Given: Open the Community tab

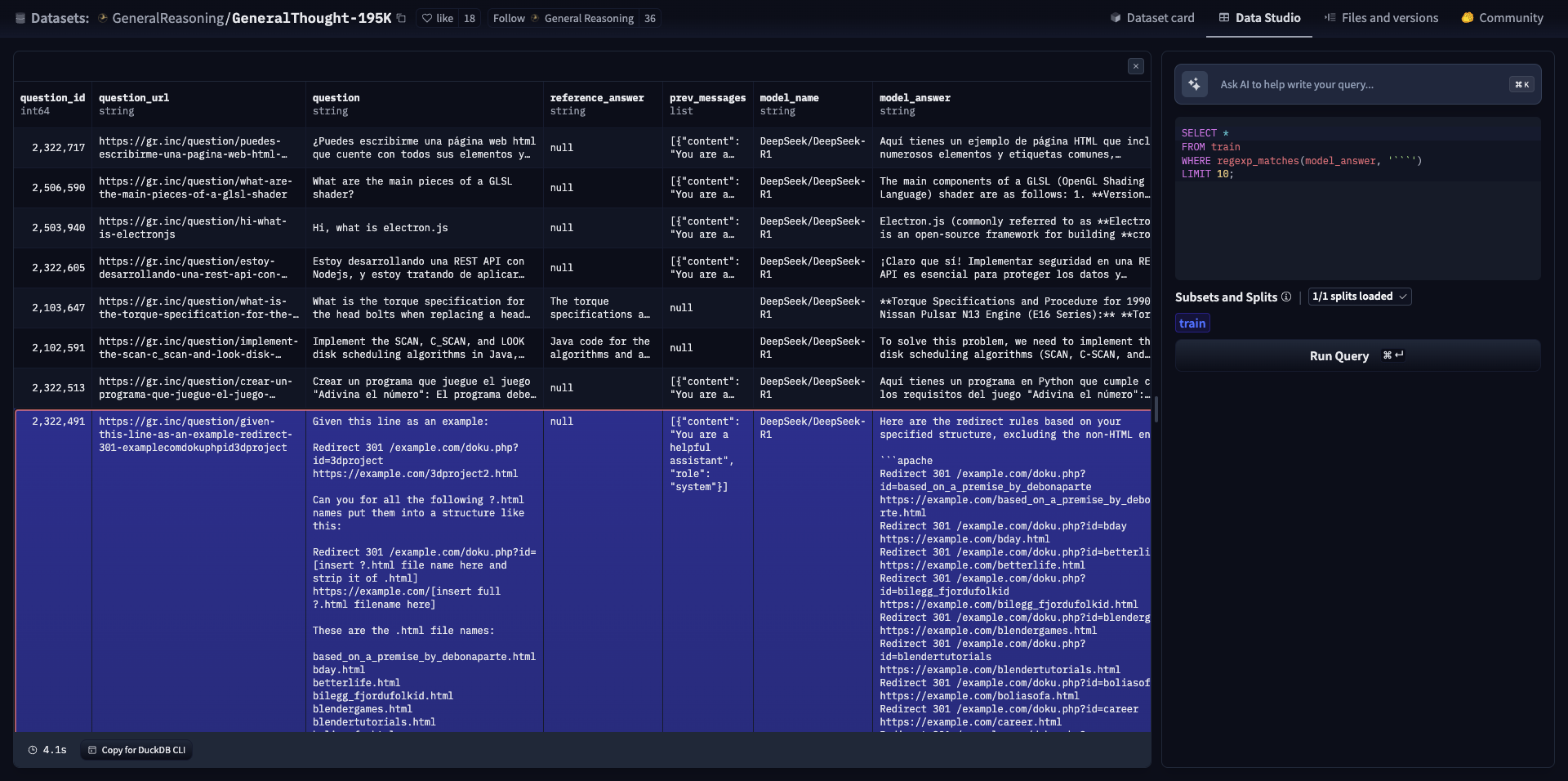Looking at the screenshot, I should tap(1502, 18).
